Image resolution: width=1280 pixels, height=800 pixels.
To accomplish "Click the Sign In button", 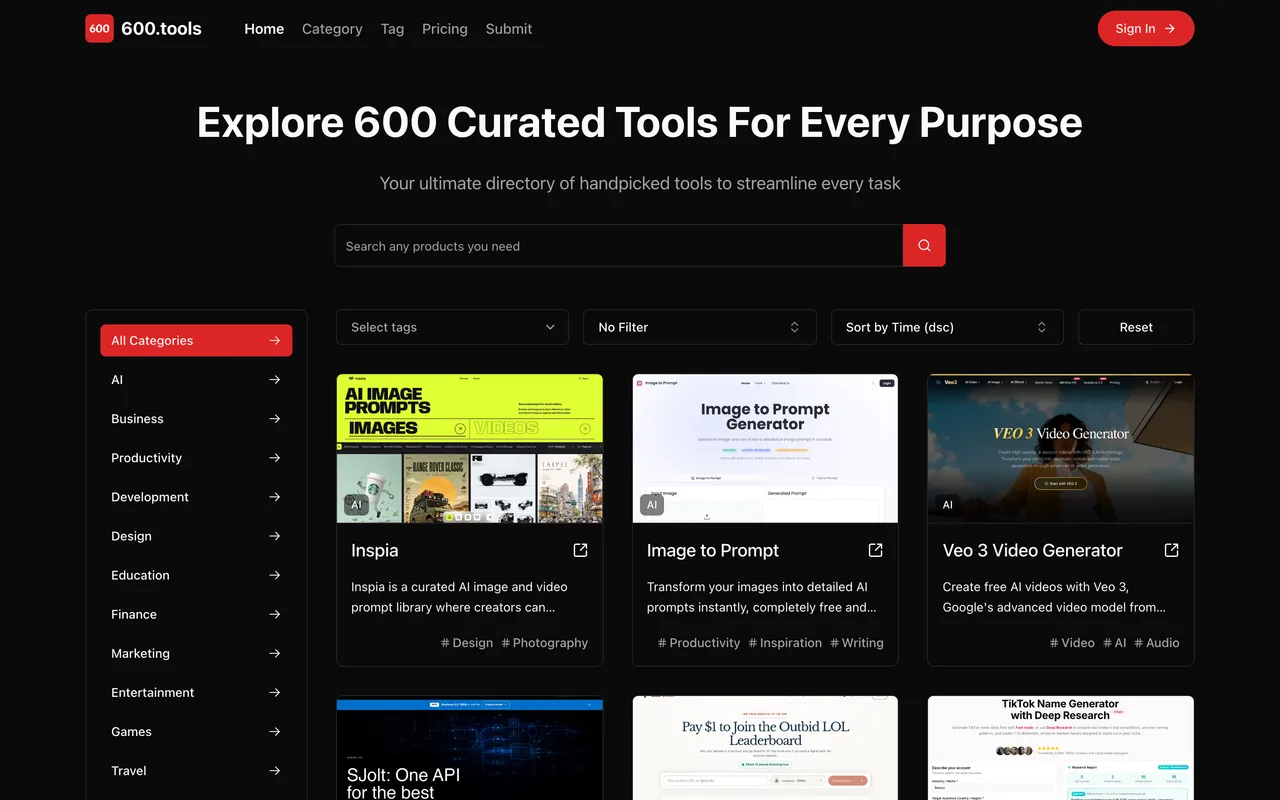I will click(x=1146, y=29).
